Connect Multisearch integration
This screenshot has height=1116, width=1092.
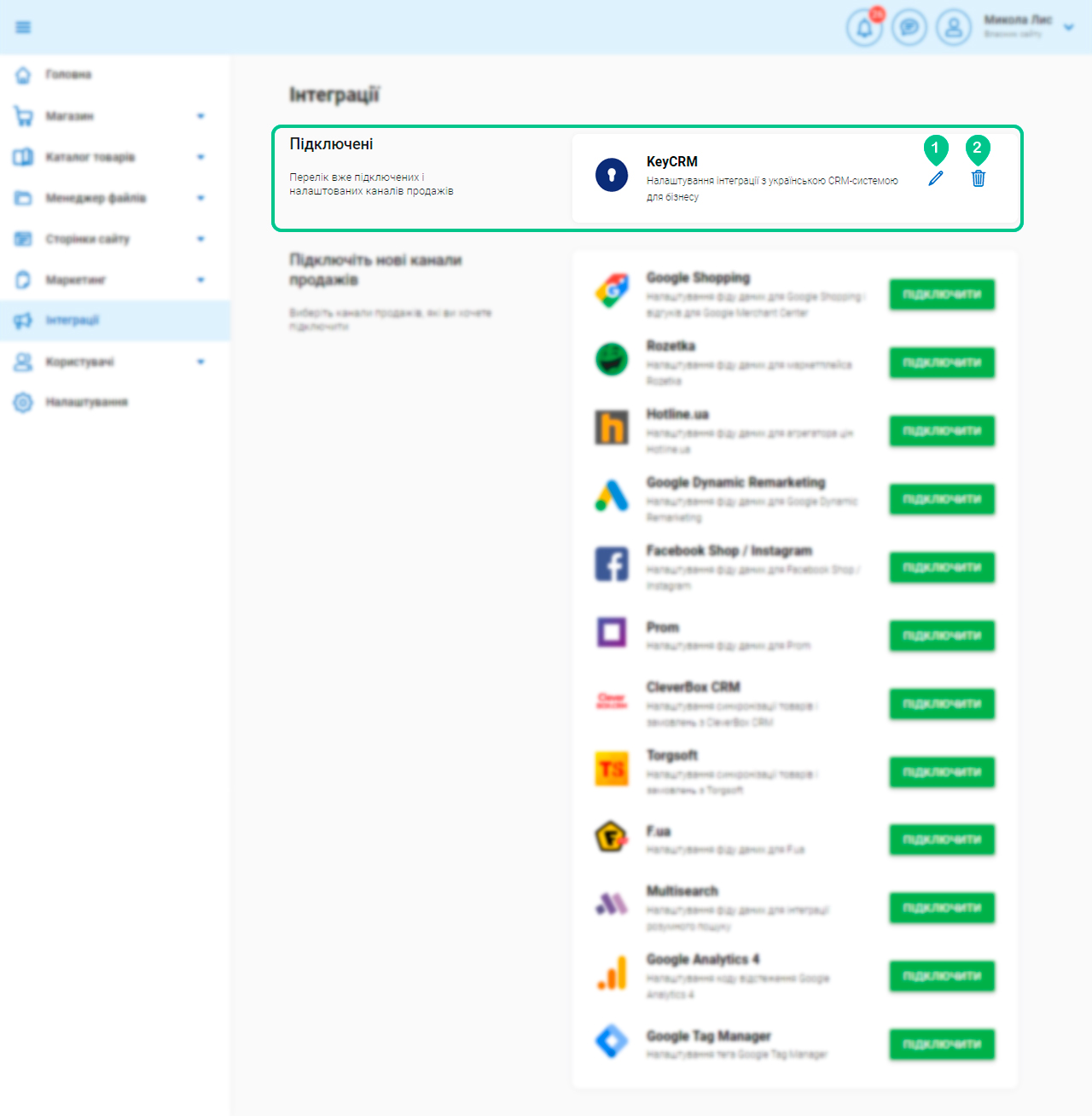point(942,908)
